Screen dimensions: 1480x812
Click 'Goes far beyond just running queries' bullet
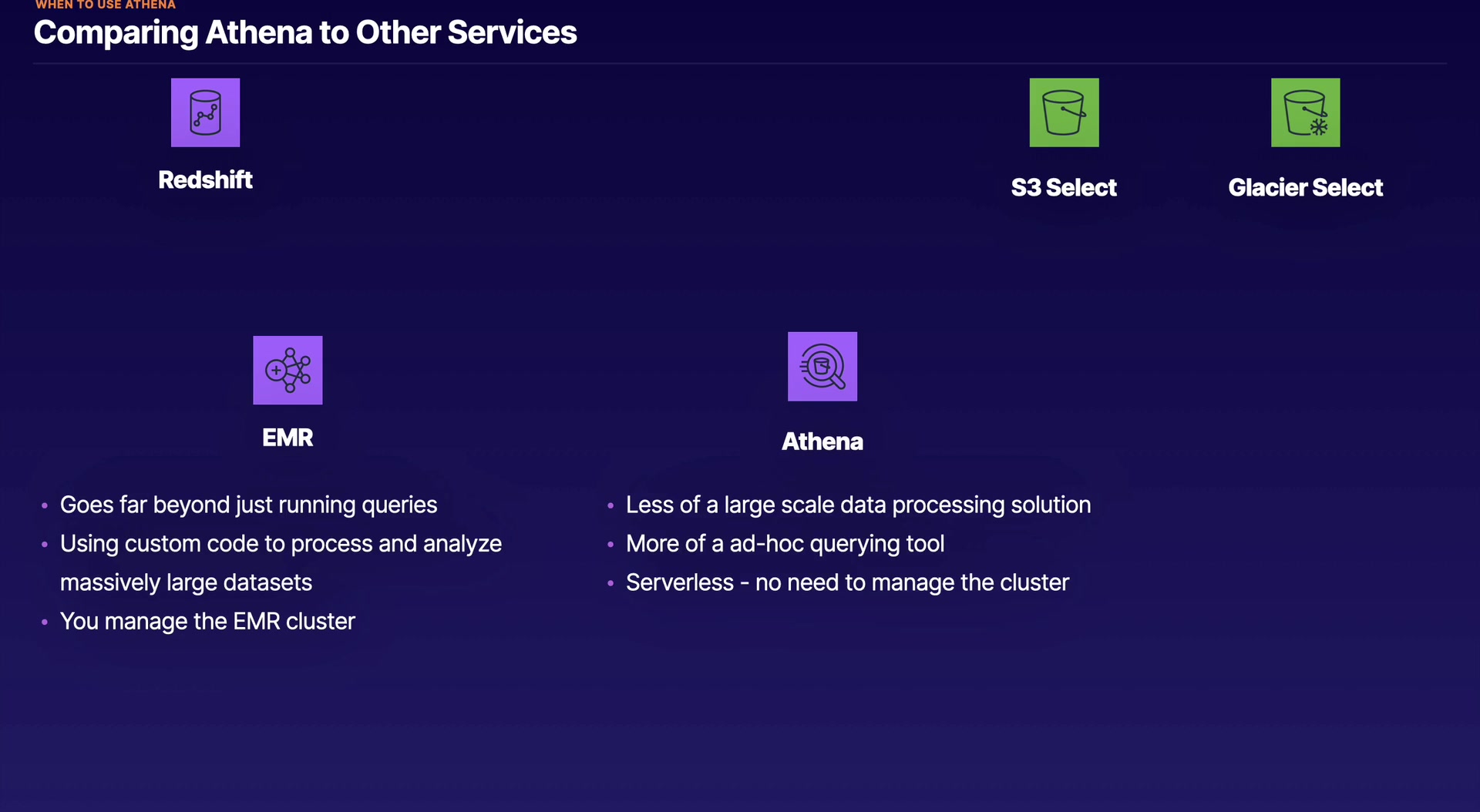(248, 505)
